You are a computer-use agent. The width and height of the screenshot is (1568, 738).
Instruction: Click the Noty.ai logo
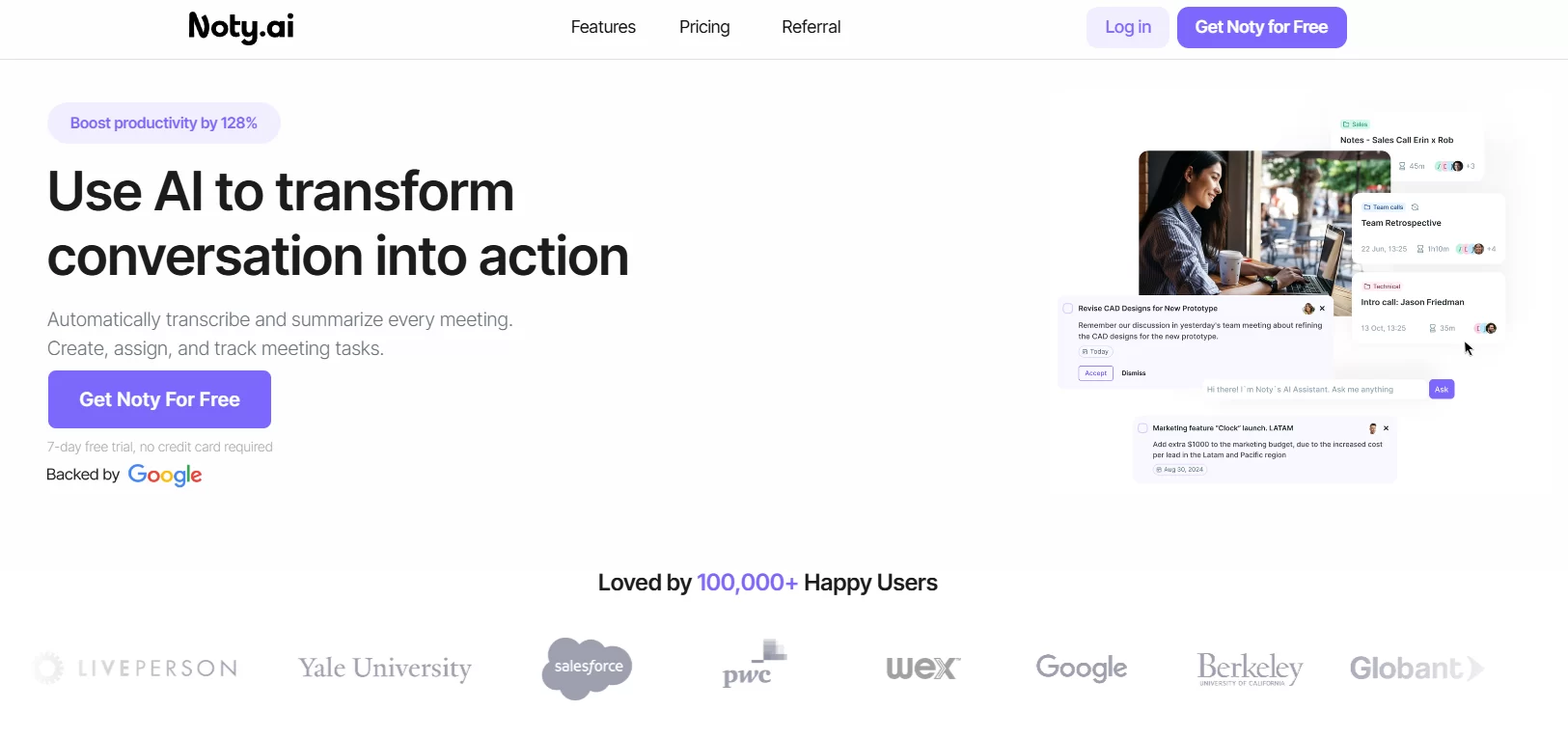point(241,27)
